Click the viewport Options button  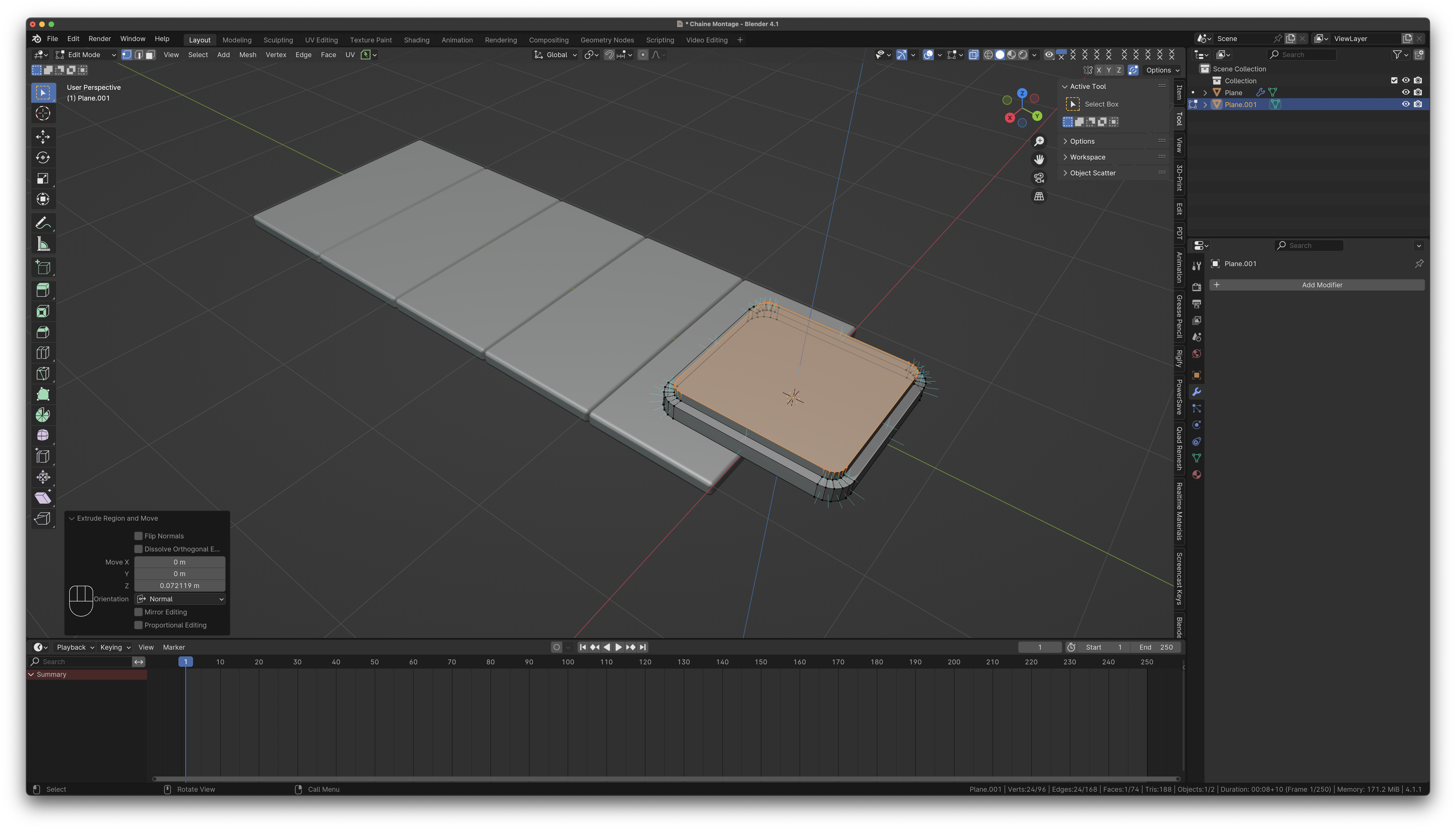1162,70
